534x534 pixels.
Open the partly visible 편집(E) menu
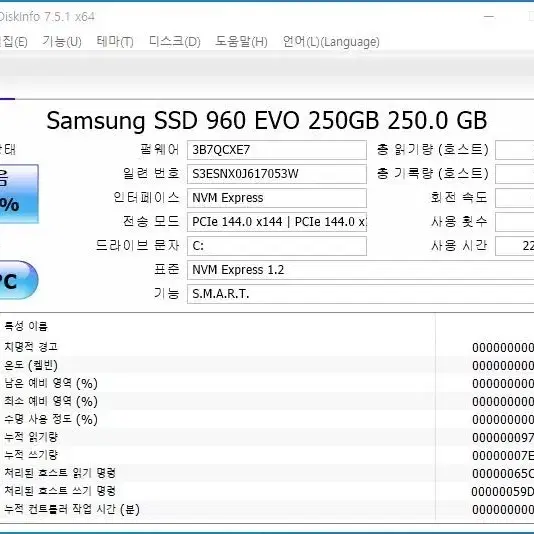[13, 42]
